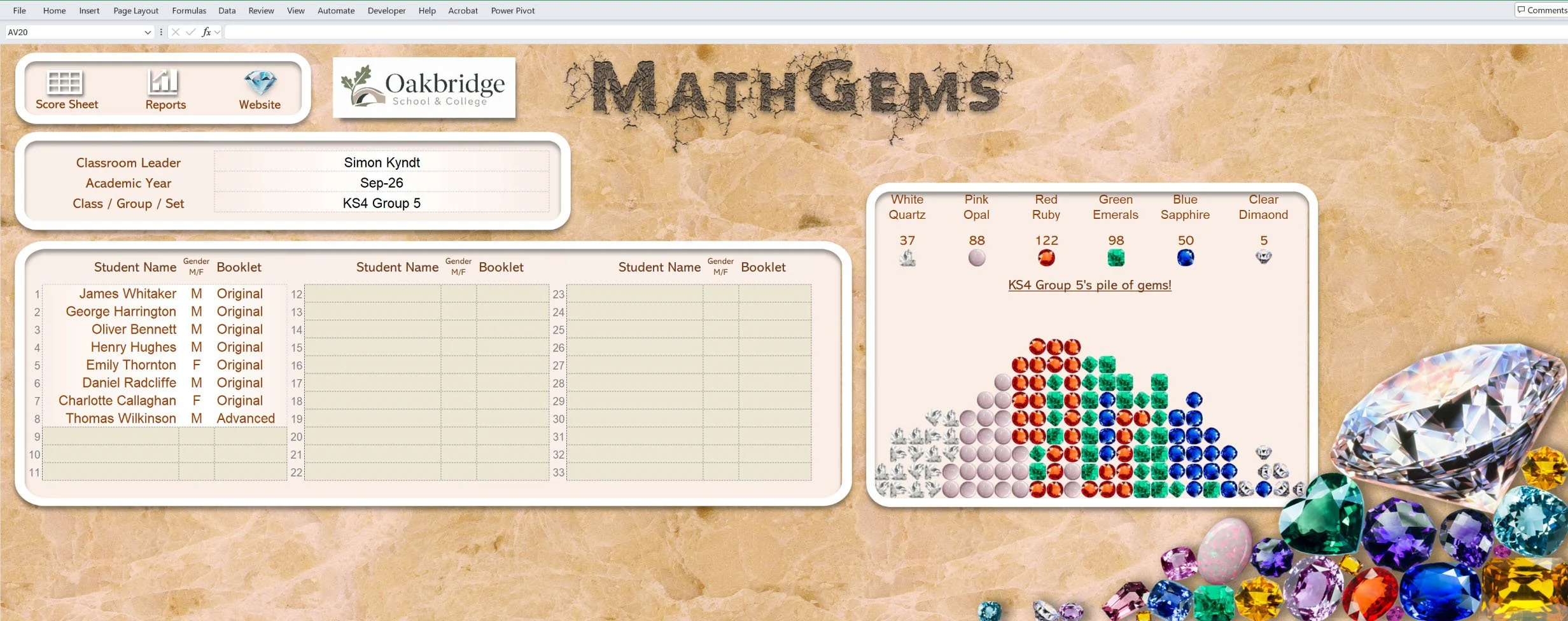Switch to the Power Pivot tab
Image resolution: width=1568 pixels, height=621 pixels.
513,10
